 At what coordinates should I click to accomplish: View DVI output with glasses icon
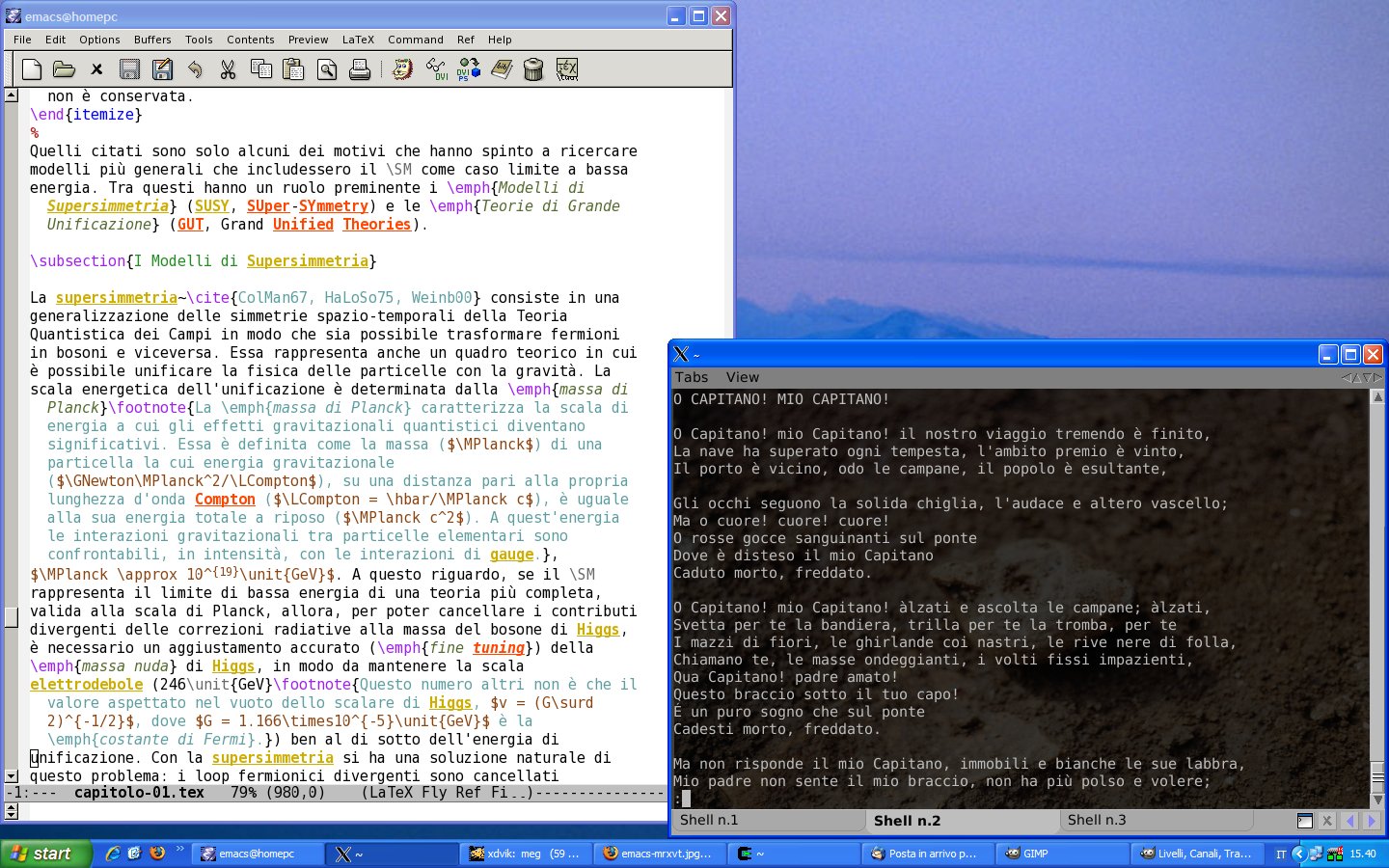[x=437, y=69]
